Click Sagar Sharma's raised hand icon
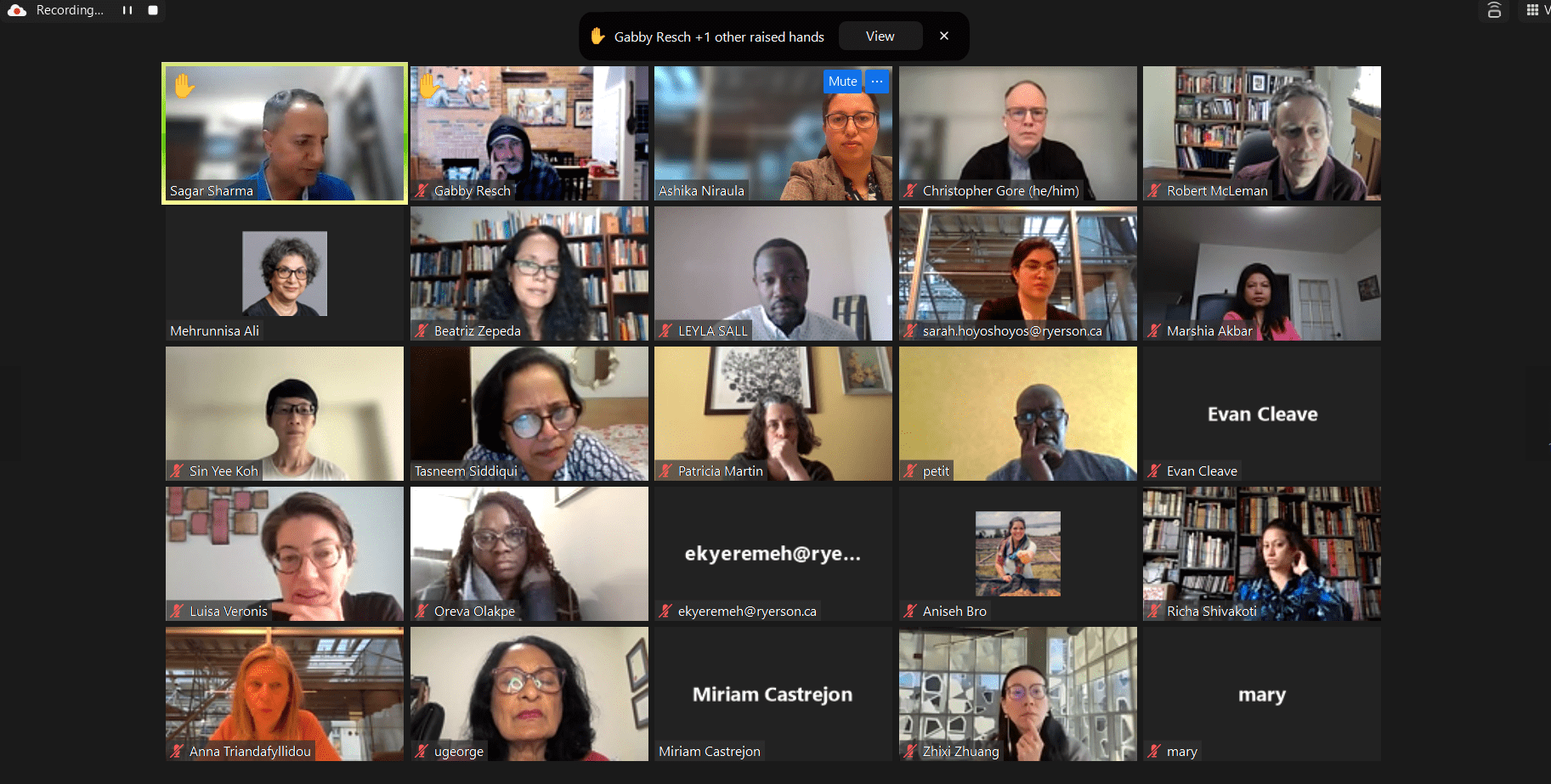The height and width of the screenshot is (784, 1551). pos(184,86)
